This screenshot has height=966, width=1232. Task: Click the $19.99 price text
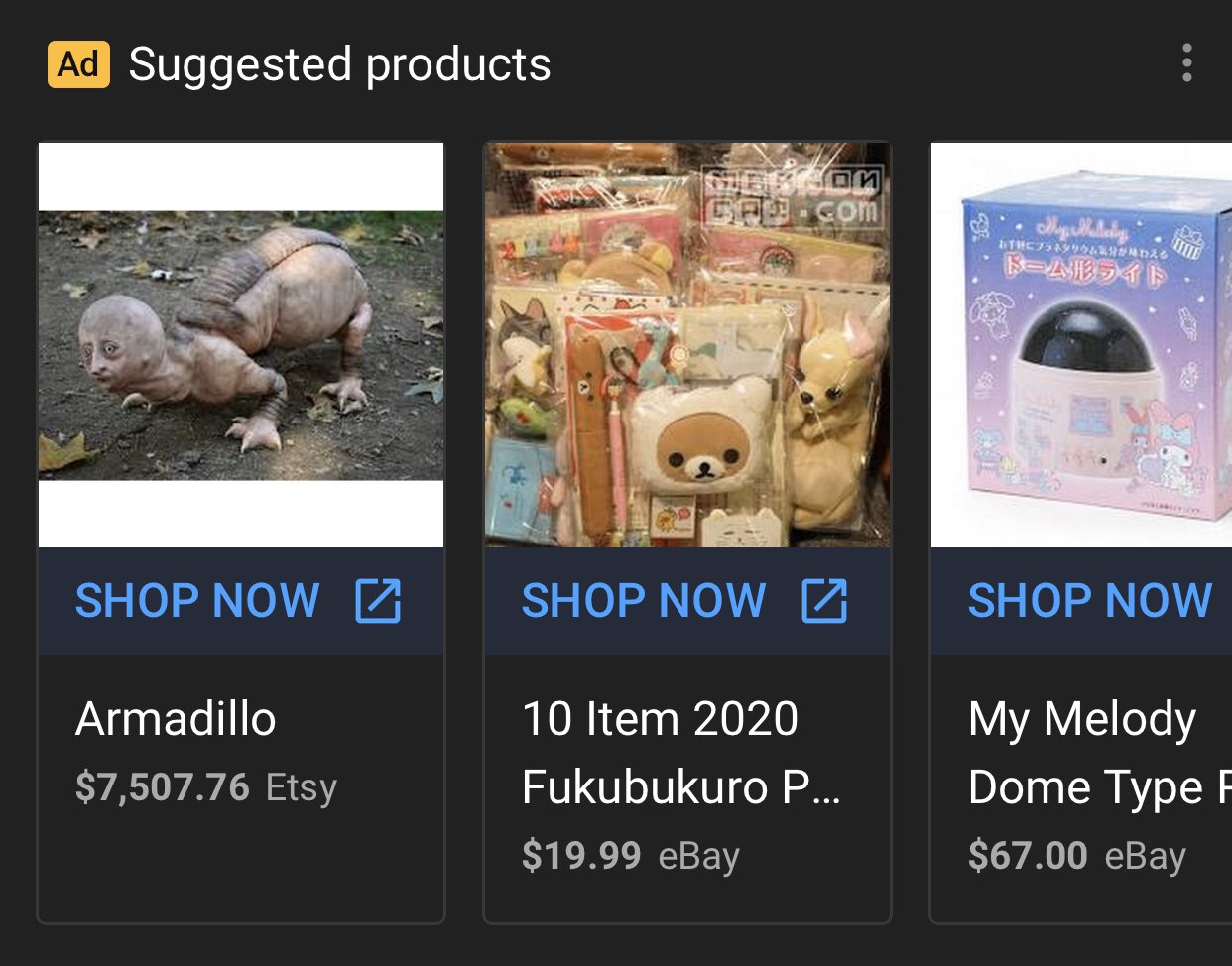tap(581, 856)
